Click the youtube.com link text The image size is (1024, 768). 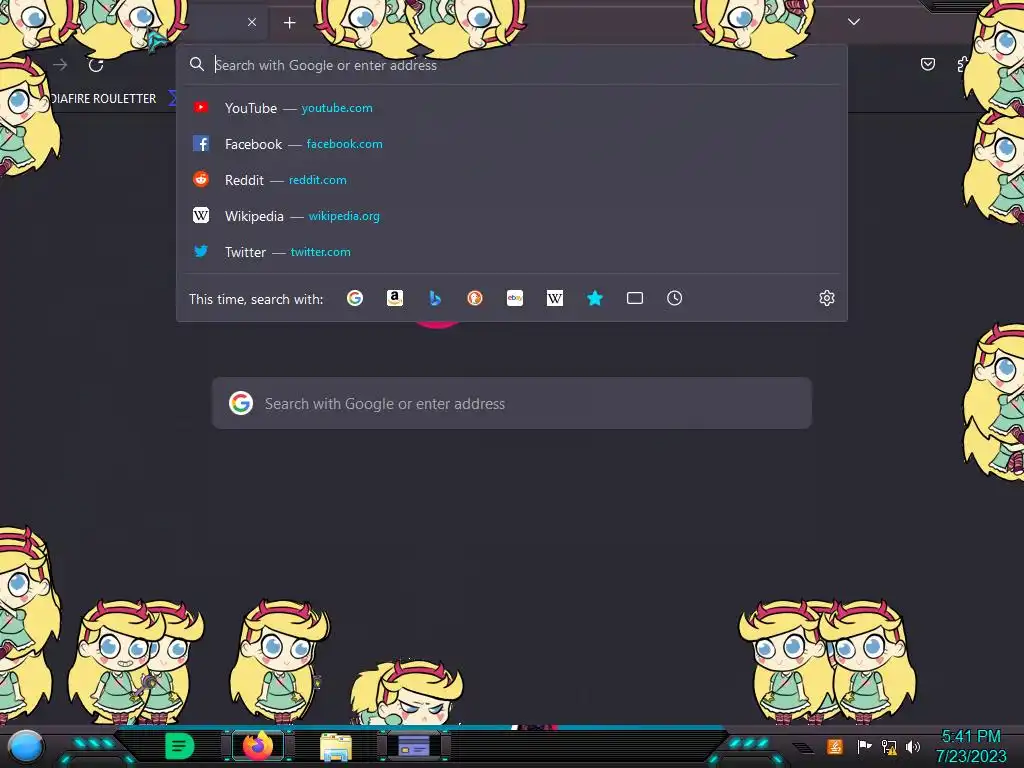(x=337, y=108)
